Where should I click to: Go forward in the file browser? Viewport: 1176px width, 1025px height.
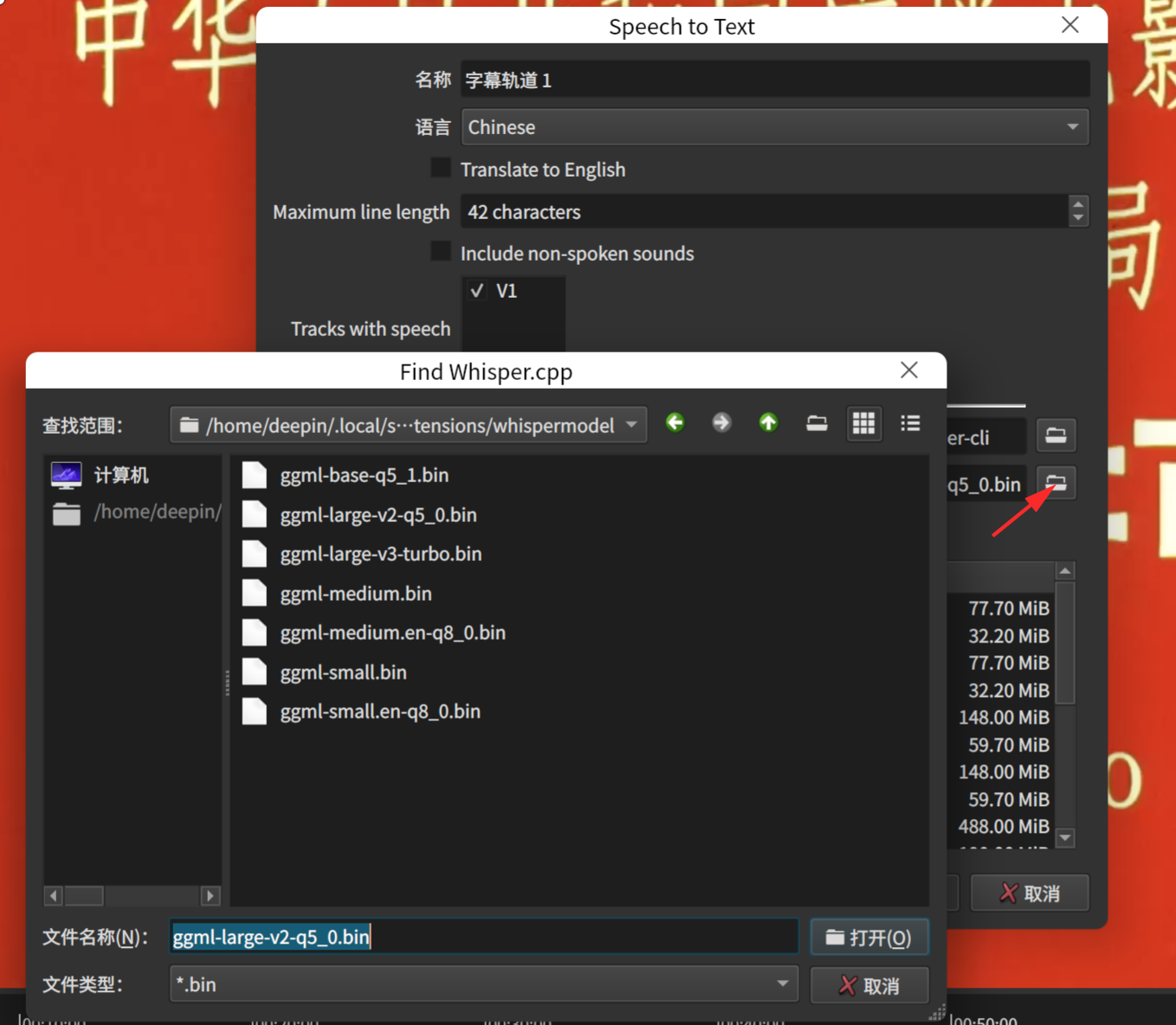click(721, 422)
